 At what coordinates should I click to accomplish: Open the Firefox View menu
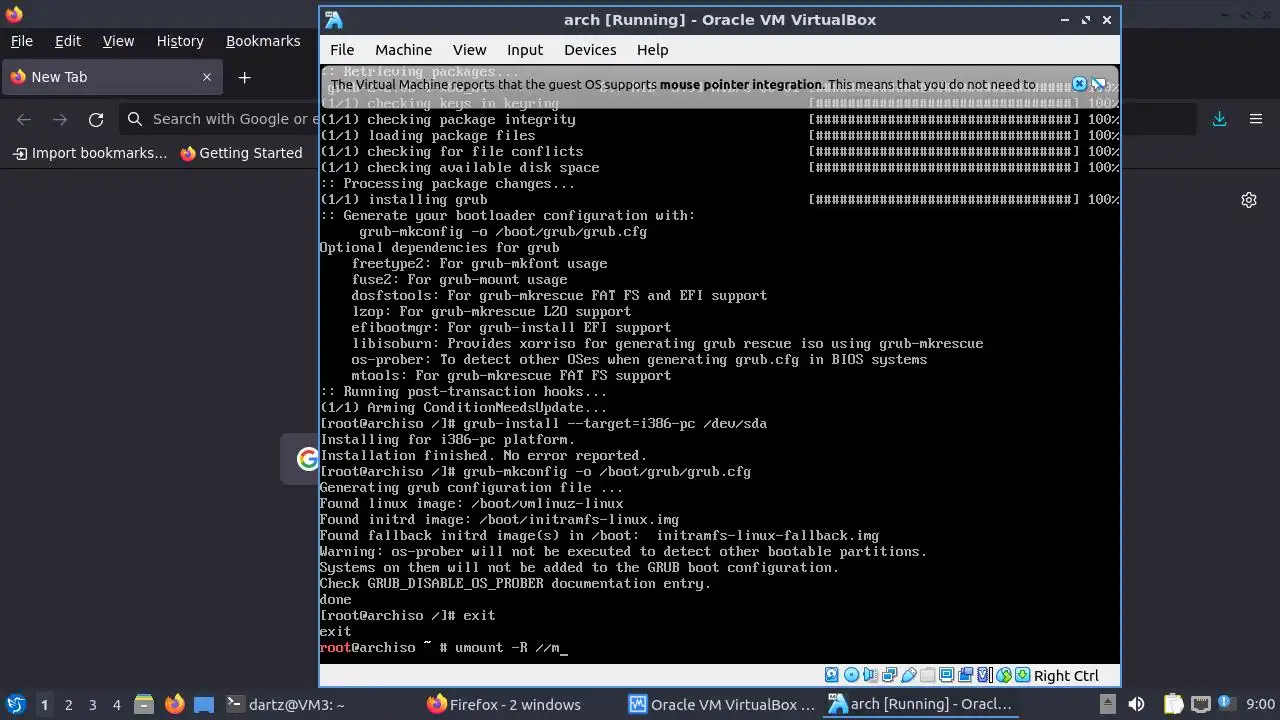click(x=118, y=41)
